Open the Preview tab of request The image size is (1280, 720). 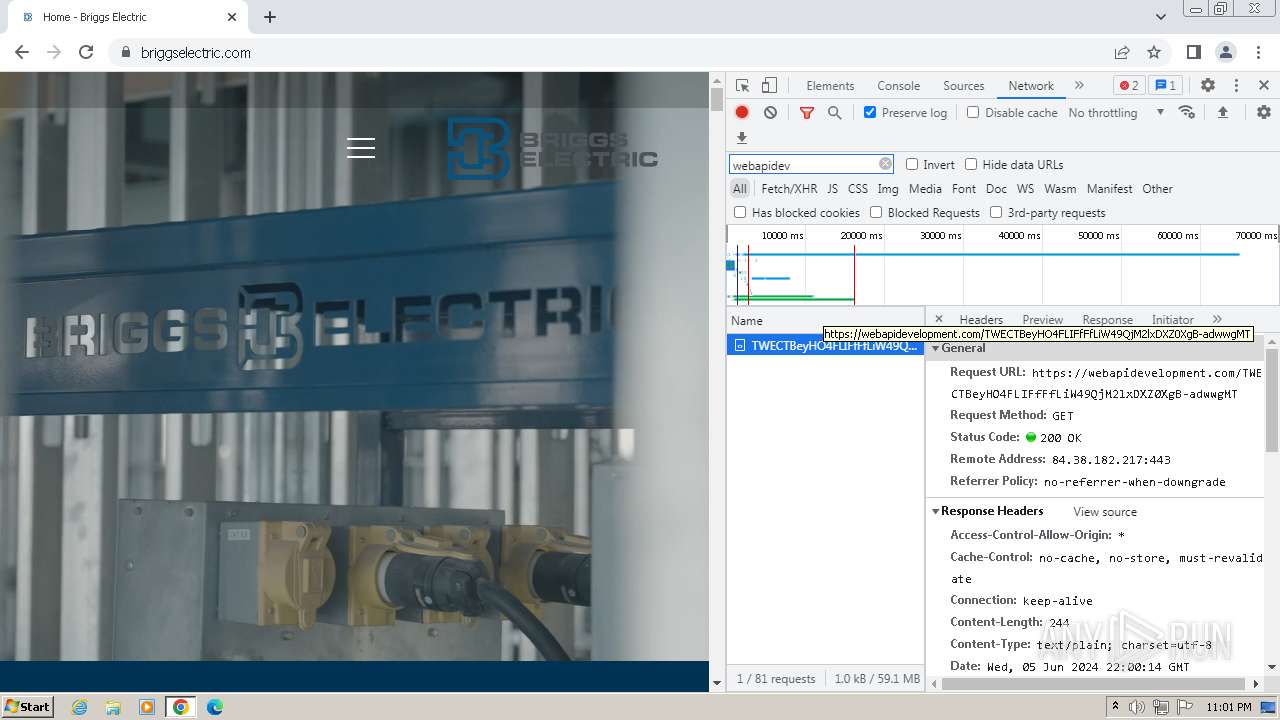click(x=1042, y=319)
